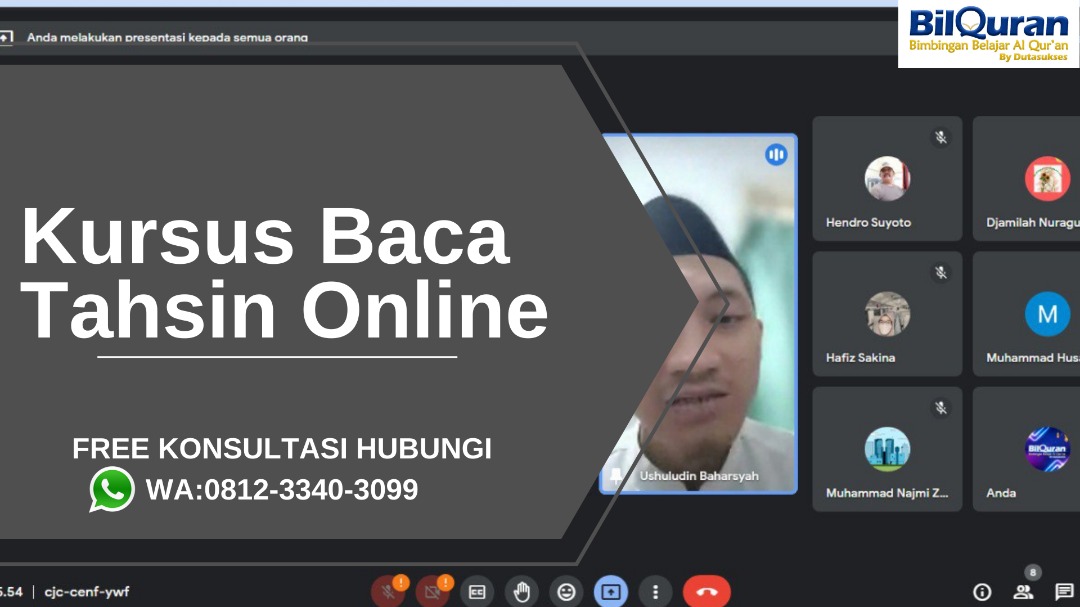Show the participants panel icon
Viewport: 1080px width, 607px height.
coord(1023,591)
